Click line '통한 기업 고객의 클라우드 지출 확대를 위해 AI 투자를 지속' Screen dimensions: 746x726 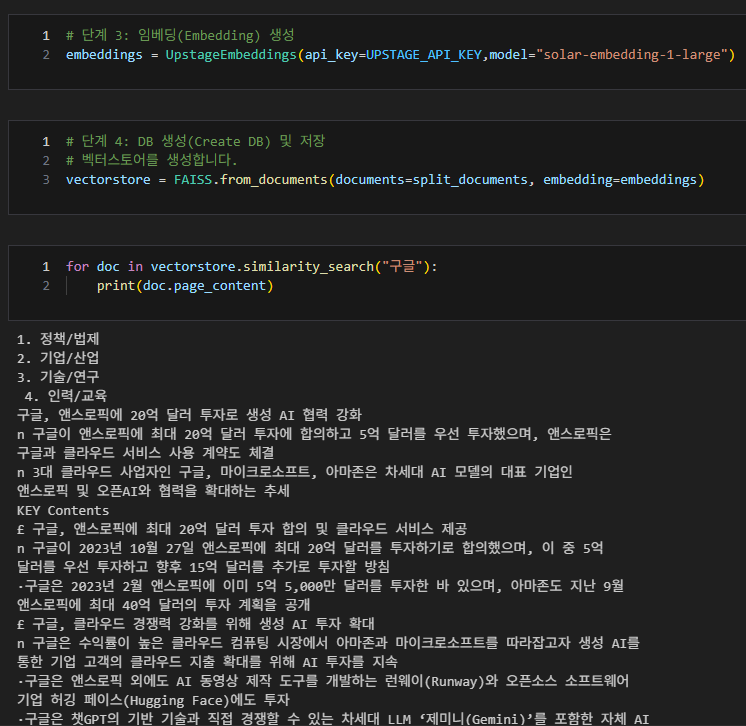tap(207, 662)
